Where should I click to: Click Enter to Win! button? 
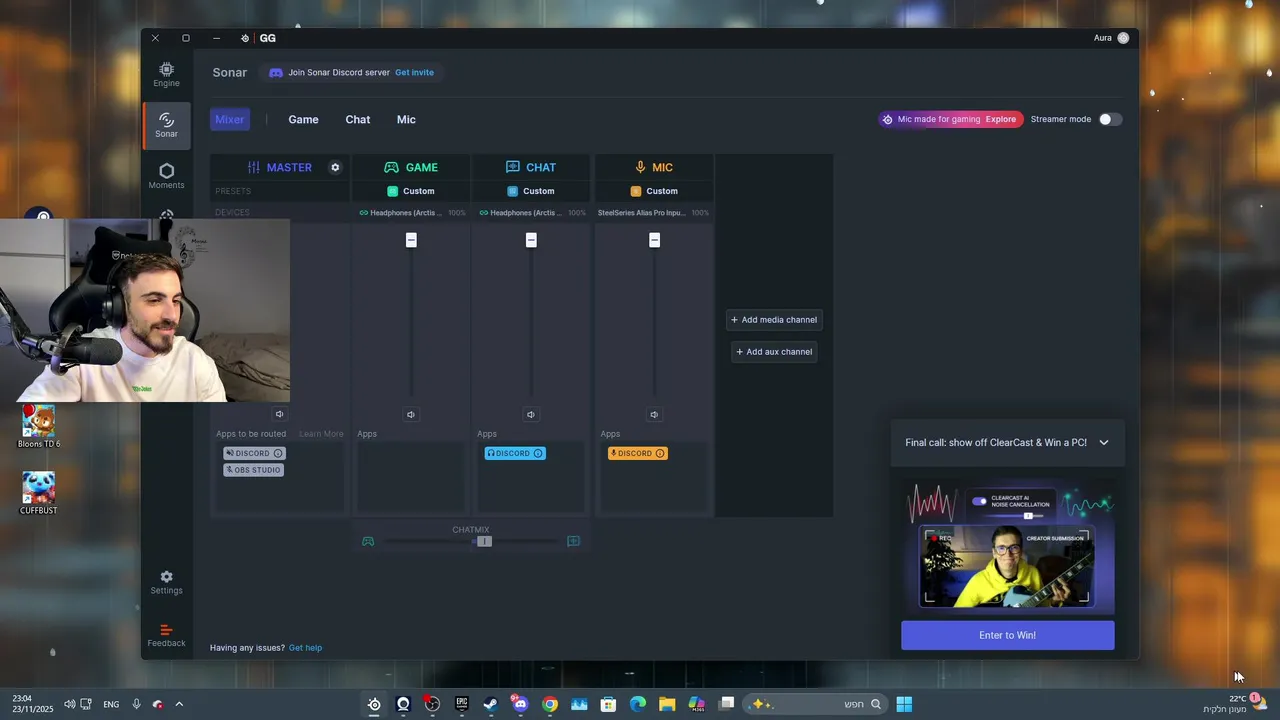coord(1007,635)
